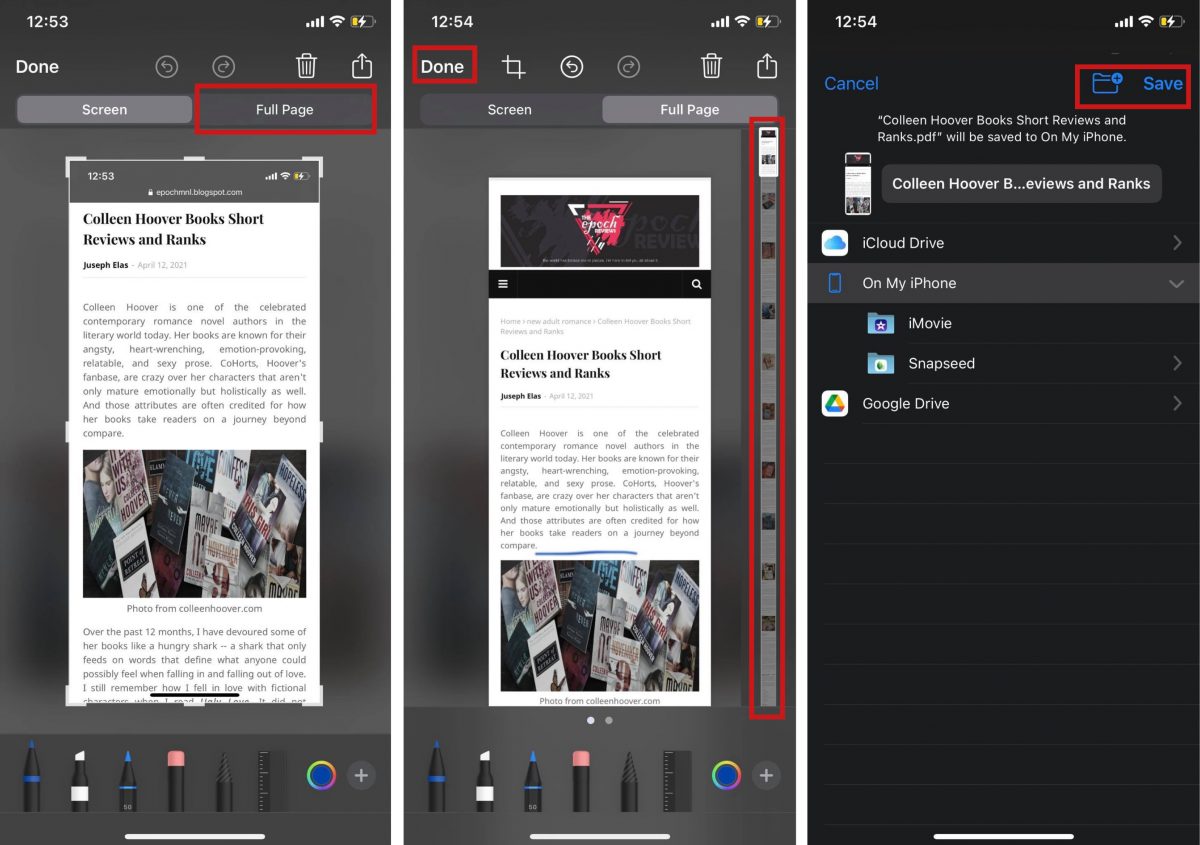
Task: Open the color picker wheel below the full-page preview
Action: (726, 775)
